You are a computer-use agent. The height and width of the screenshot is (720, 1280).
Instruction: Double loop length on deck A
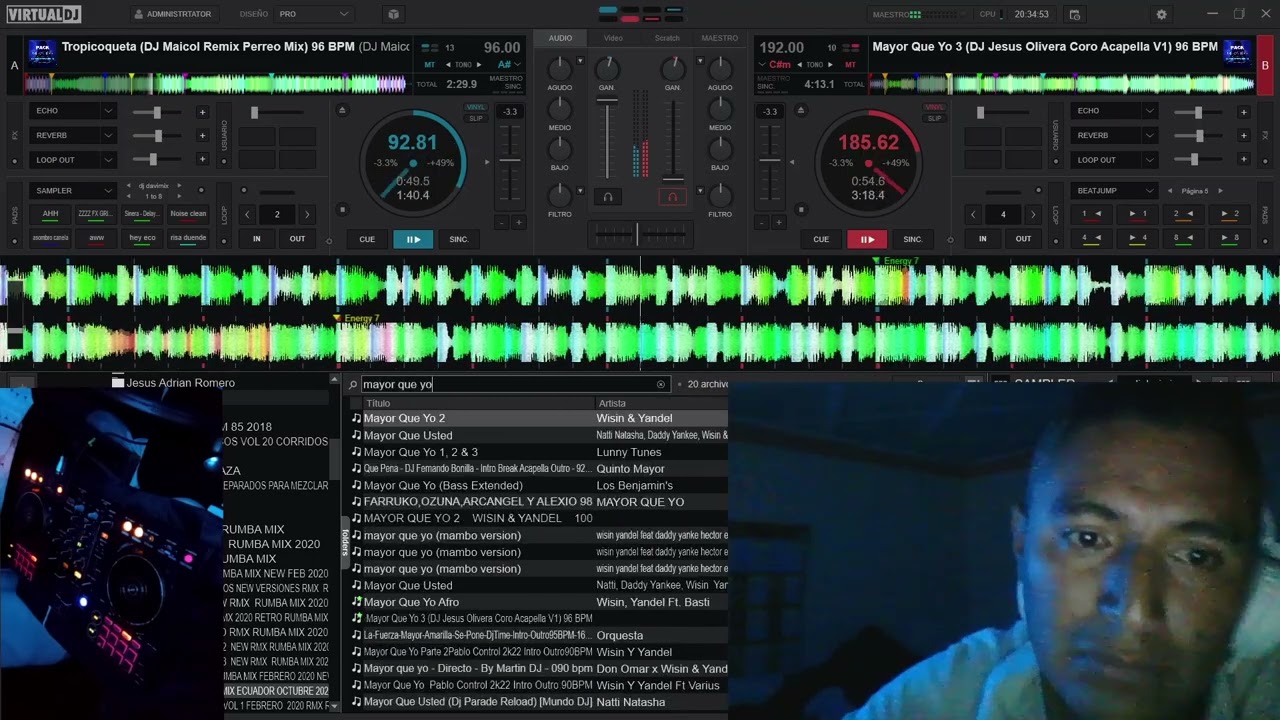click(x=307, y=214)
